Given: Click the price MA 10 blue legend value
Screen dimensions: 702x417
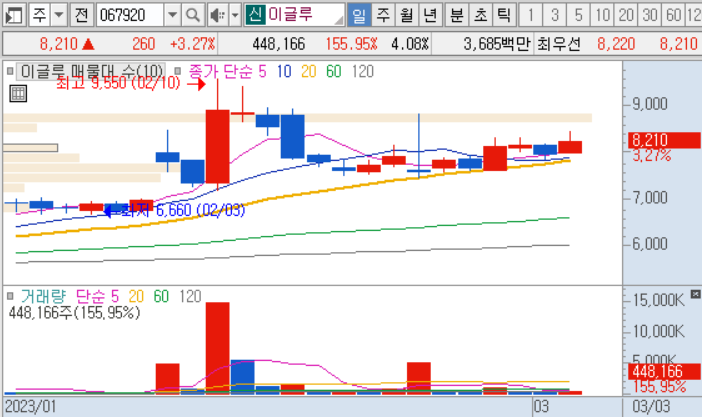Looking at the screenshot, I should (x=284, y=71).
